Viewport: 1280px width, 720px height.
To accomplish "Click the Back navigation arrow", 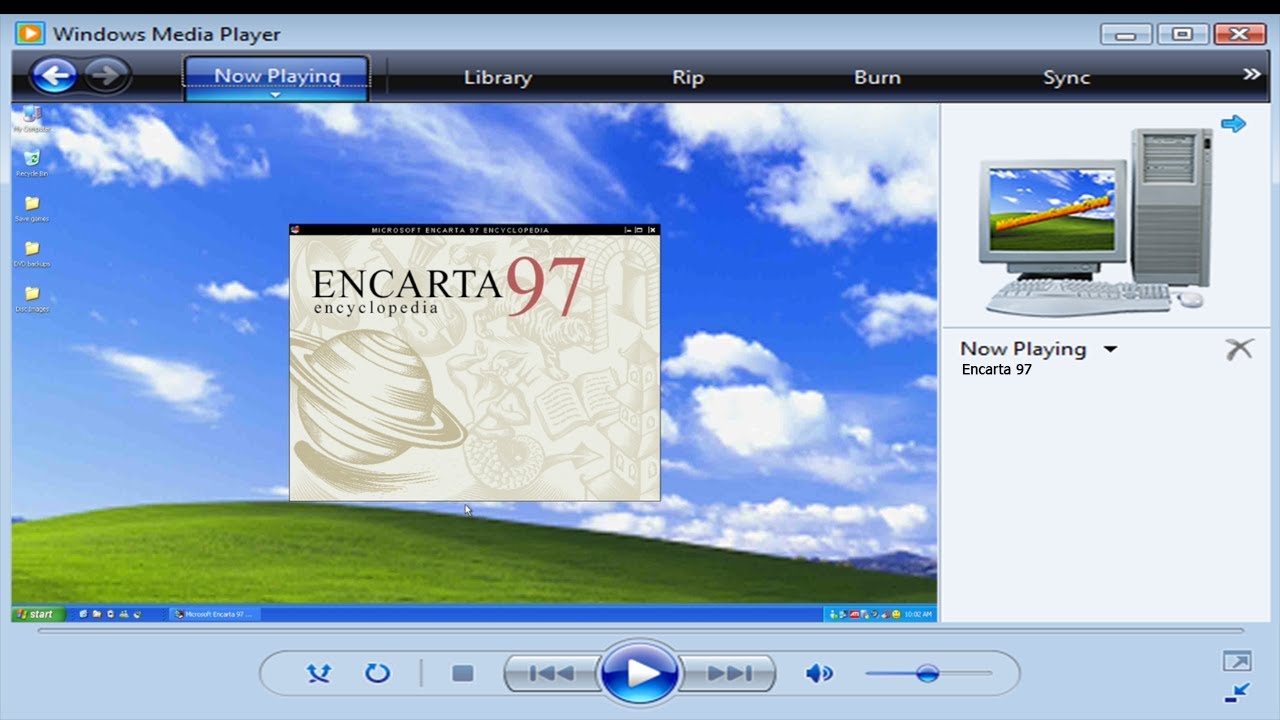I will point(54,75).
